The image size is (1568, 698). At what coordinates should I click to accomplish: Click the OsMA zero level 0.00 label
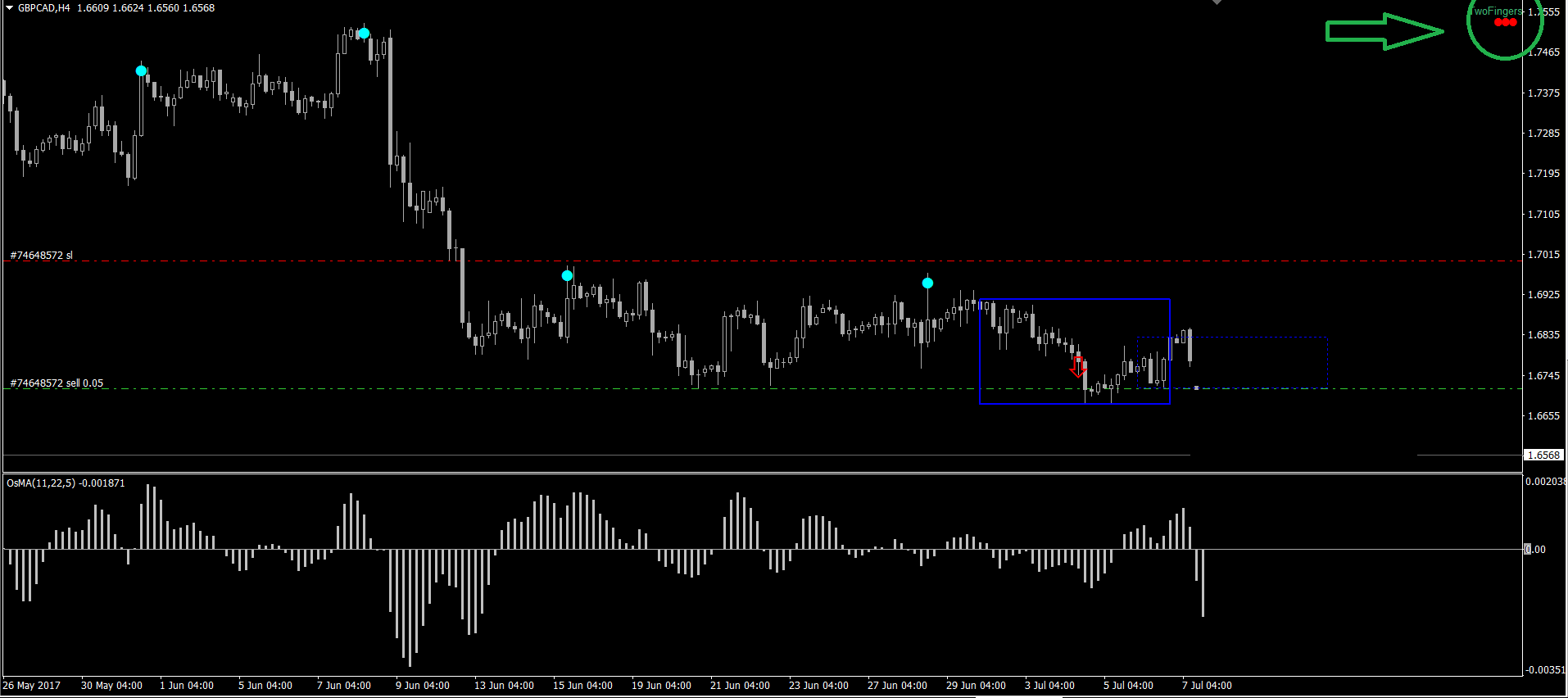[x=1535, y=550]
